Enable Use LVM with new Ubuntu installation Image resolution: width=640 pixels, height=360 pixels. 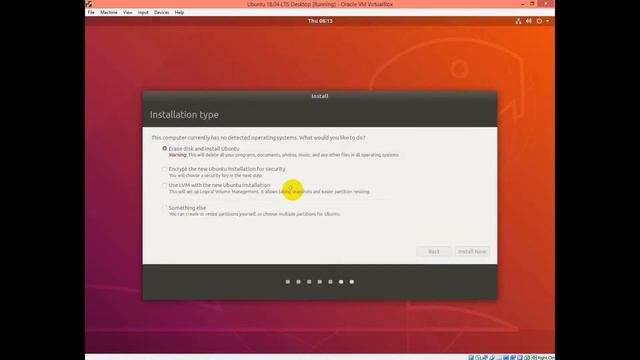(164, 185)
